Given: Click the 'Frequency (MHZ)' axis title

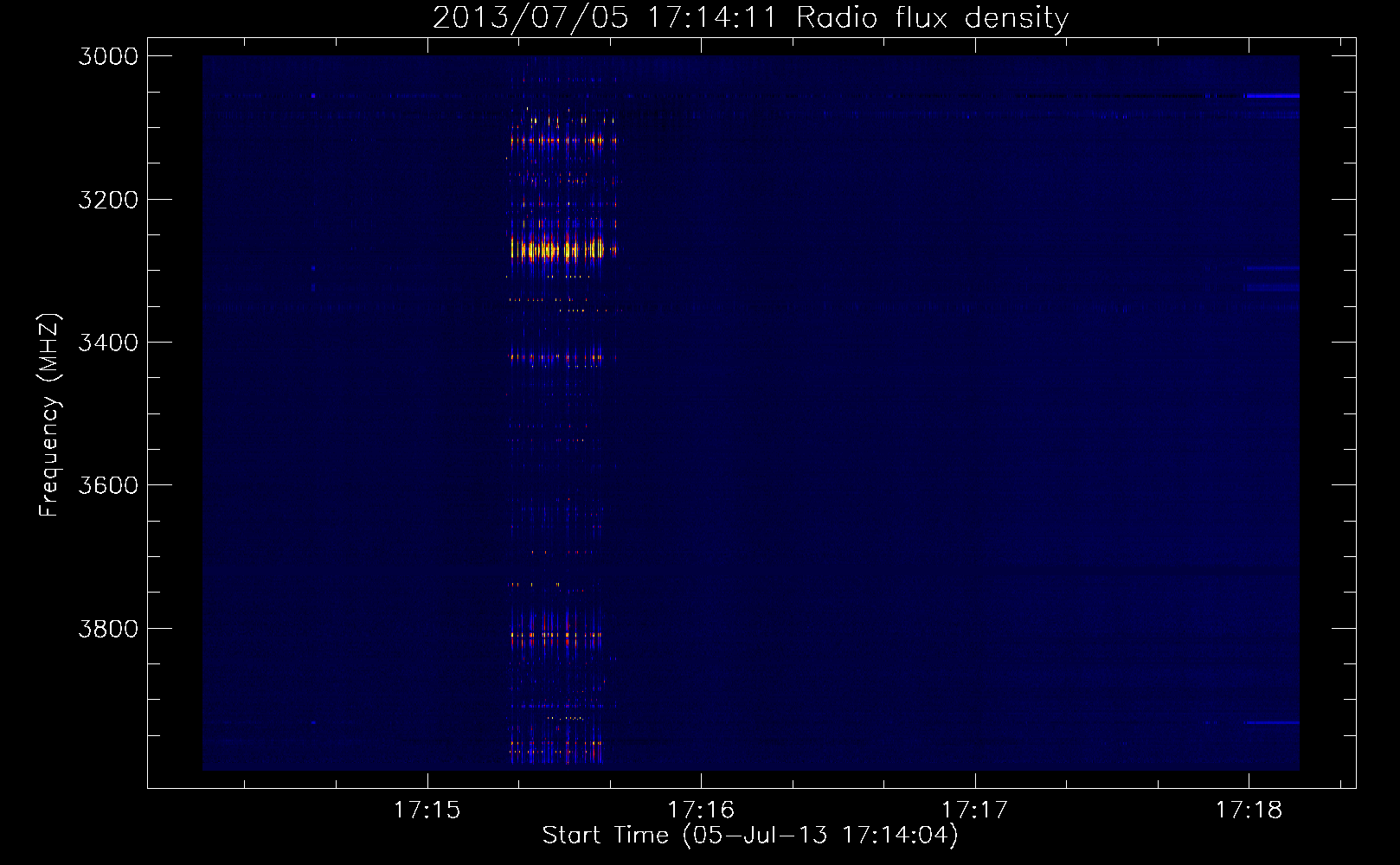Looking at the screenshot, I should pyautogui.click(x=49, y=414).
